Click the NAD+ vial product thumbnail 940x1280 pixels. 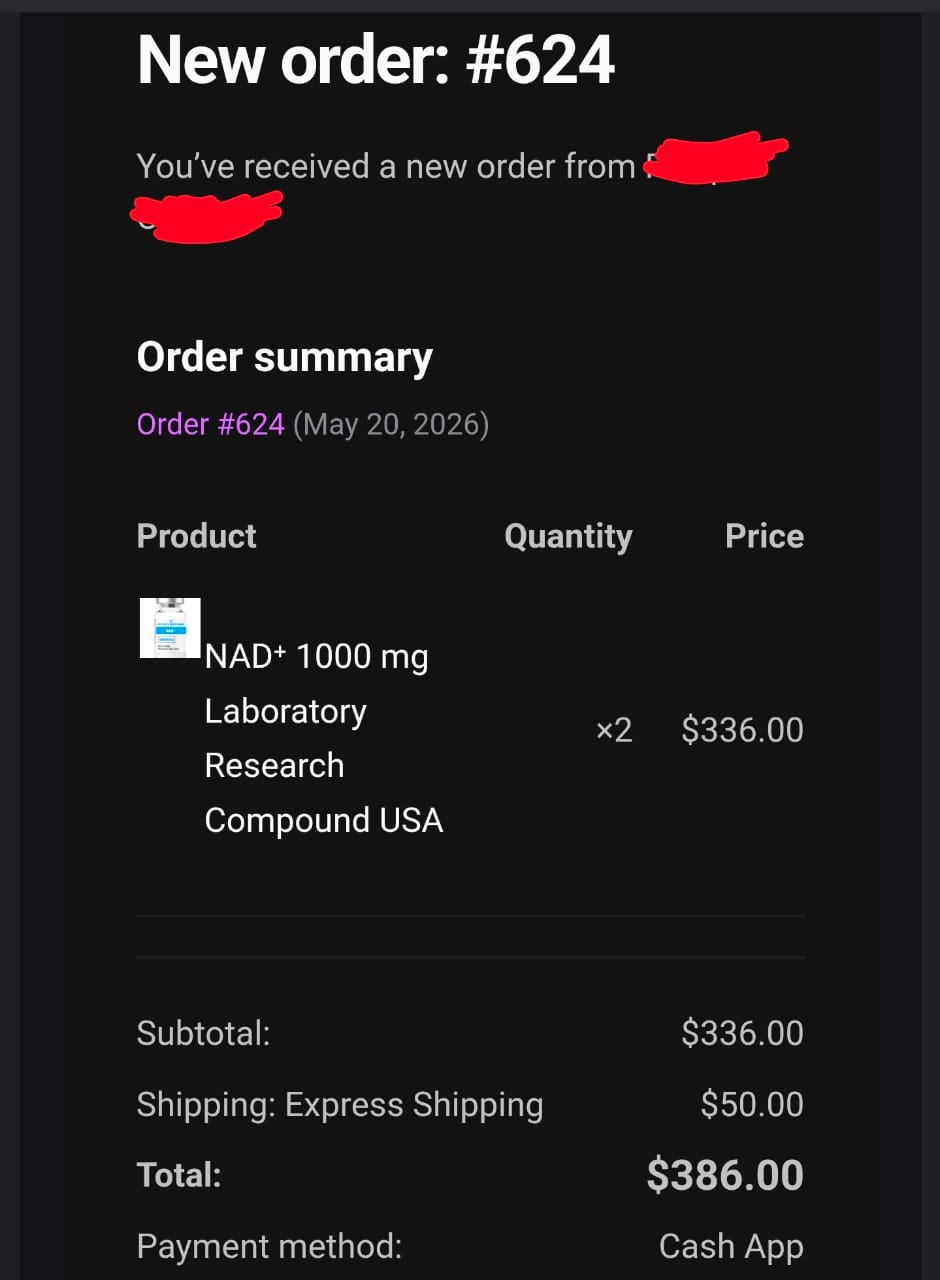pos(170,628)
